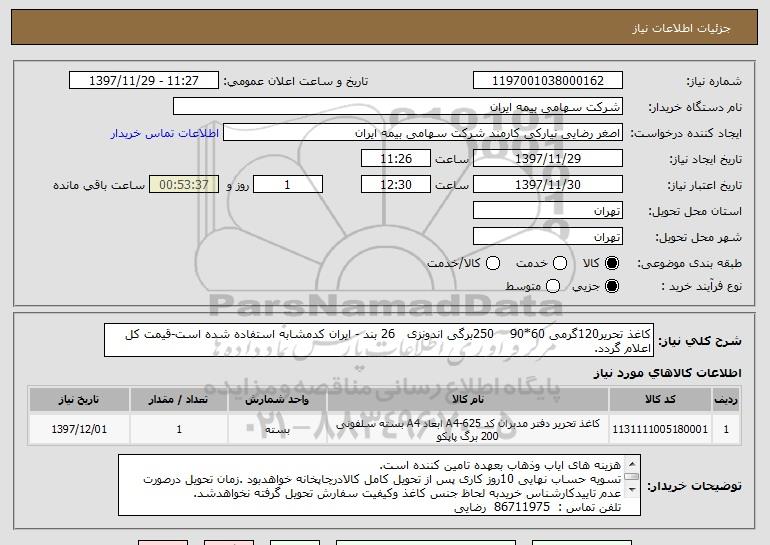
Task: Select the جزیی purchase process radio
Action: pyautogui.click(x=612, y=286)
